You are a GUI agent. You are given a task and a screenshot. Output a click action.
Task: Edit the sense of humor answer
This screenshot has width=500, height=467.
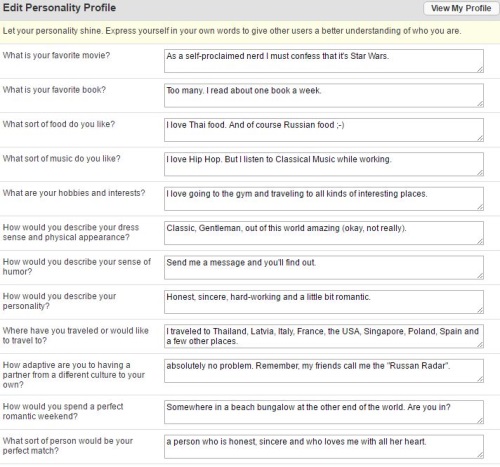[x=324, y=267]
